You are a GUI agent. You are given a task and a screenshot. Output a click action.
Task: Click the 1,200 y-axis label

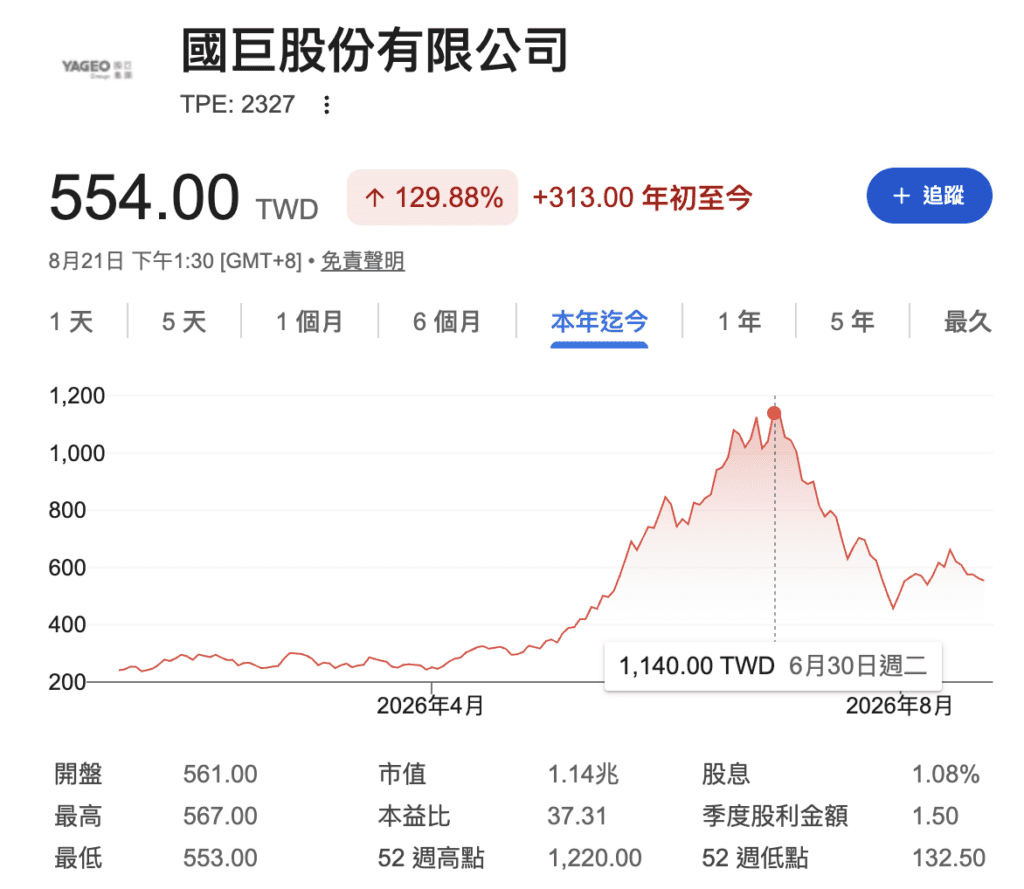tap(77, 395)
